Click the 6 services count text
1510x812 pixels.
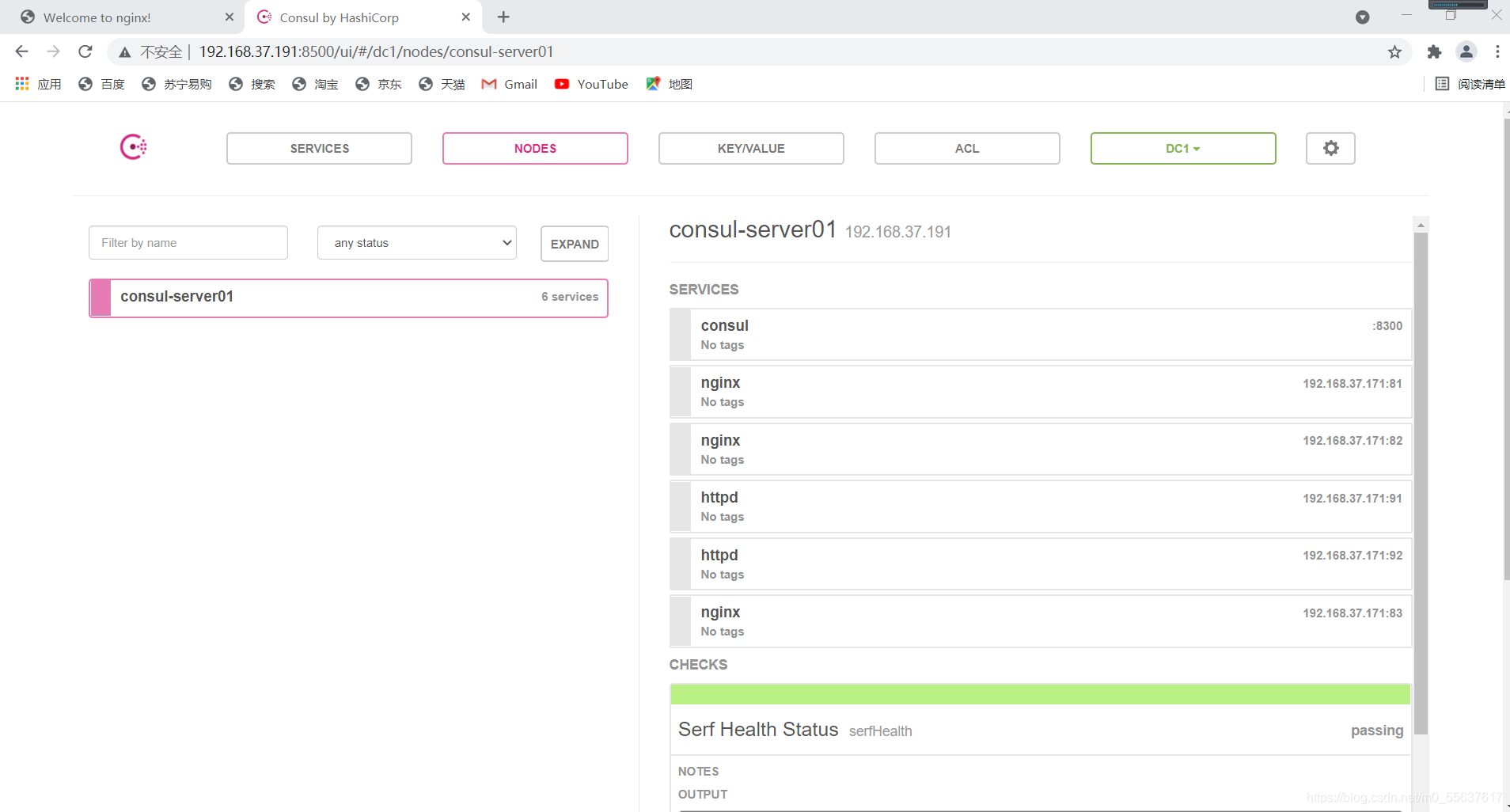click(570, 297)
